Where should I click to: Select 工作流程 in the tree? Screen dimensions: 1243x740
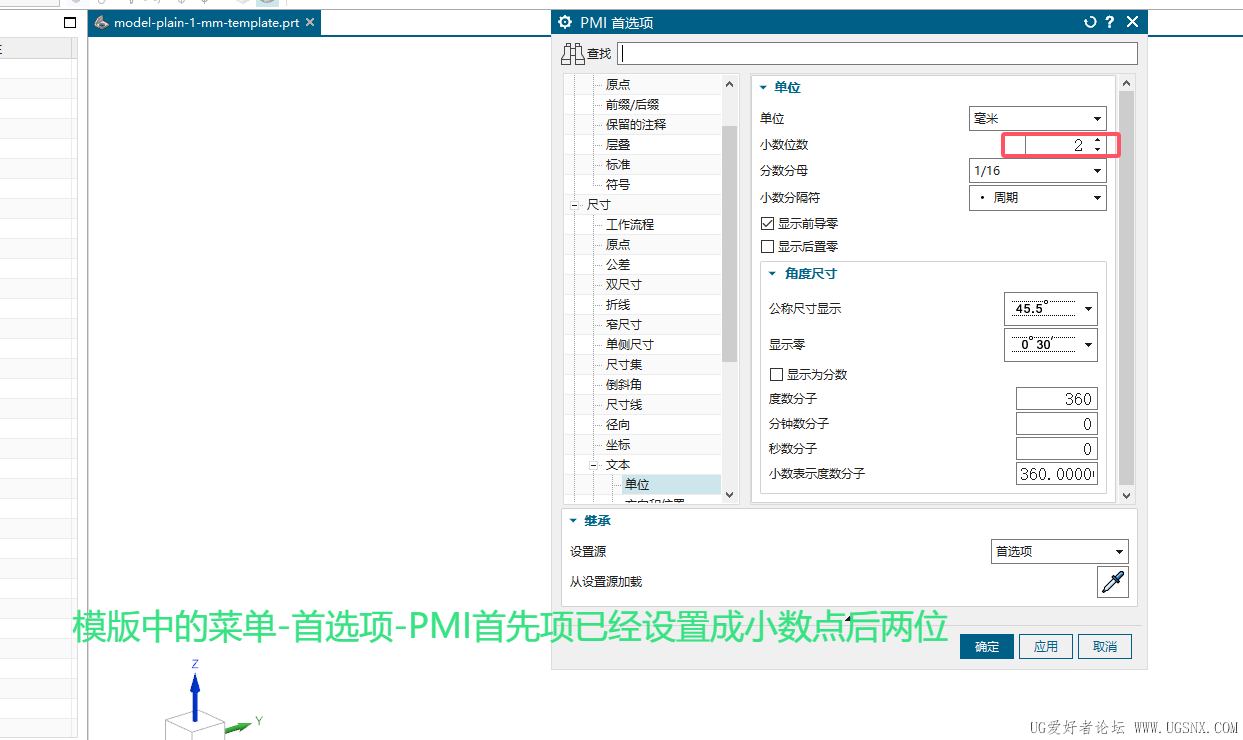click(x=630, y=225)
